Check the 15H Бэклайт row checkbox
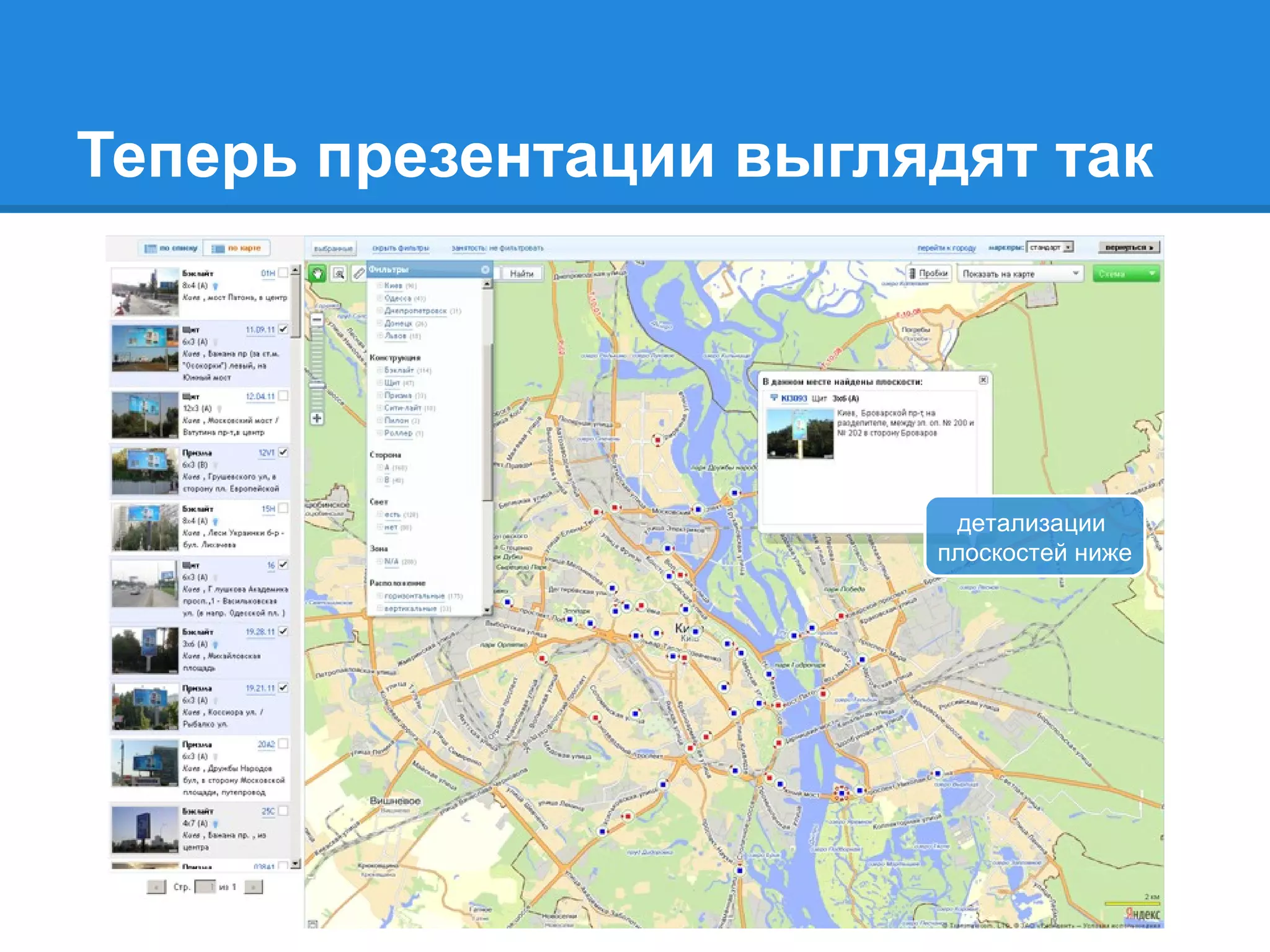The height and width of the screenshot is (952, 1270). (283, 508)
